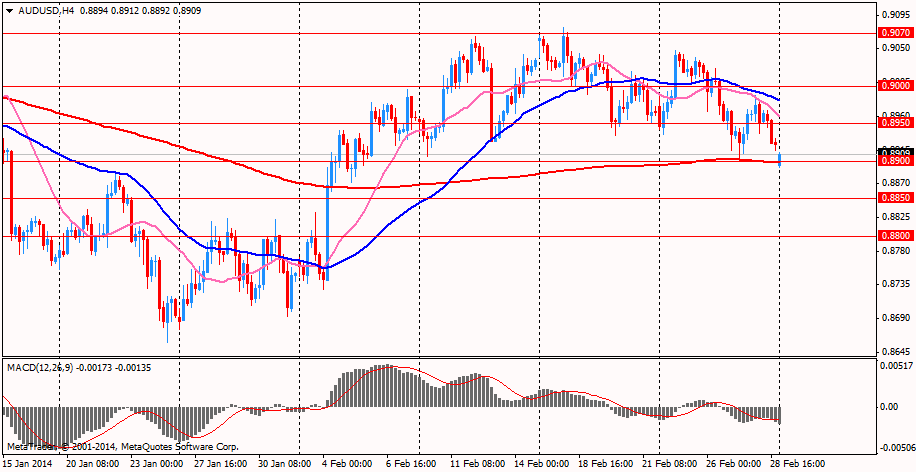This screenshot has width=916, height=472.
Task: Click the MACD(12,26,9) indicator label
Action: click(x=39, y=369)
